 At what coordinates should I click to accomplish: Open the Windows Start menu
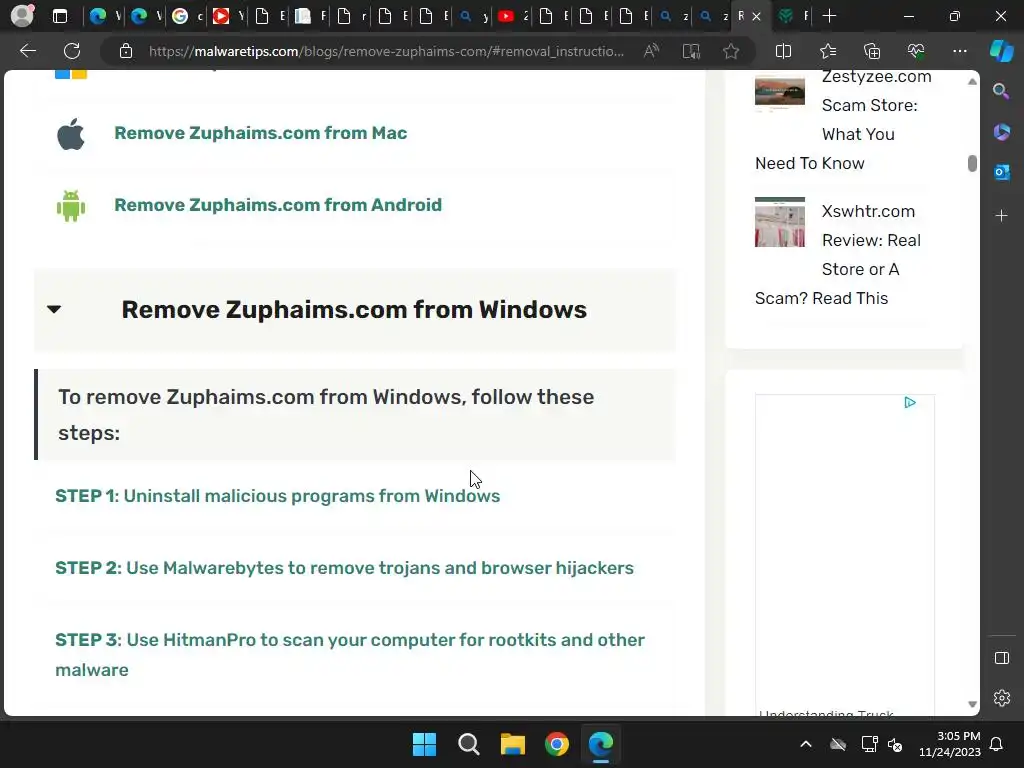coord(424,744)
